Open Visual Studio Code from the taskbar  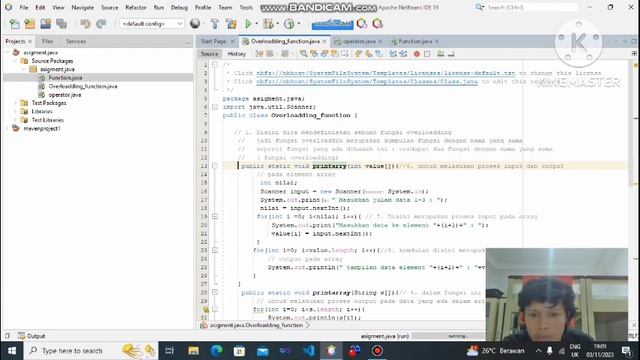point(309,351)
